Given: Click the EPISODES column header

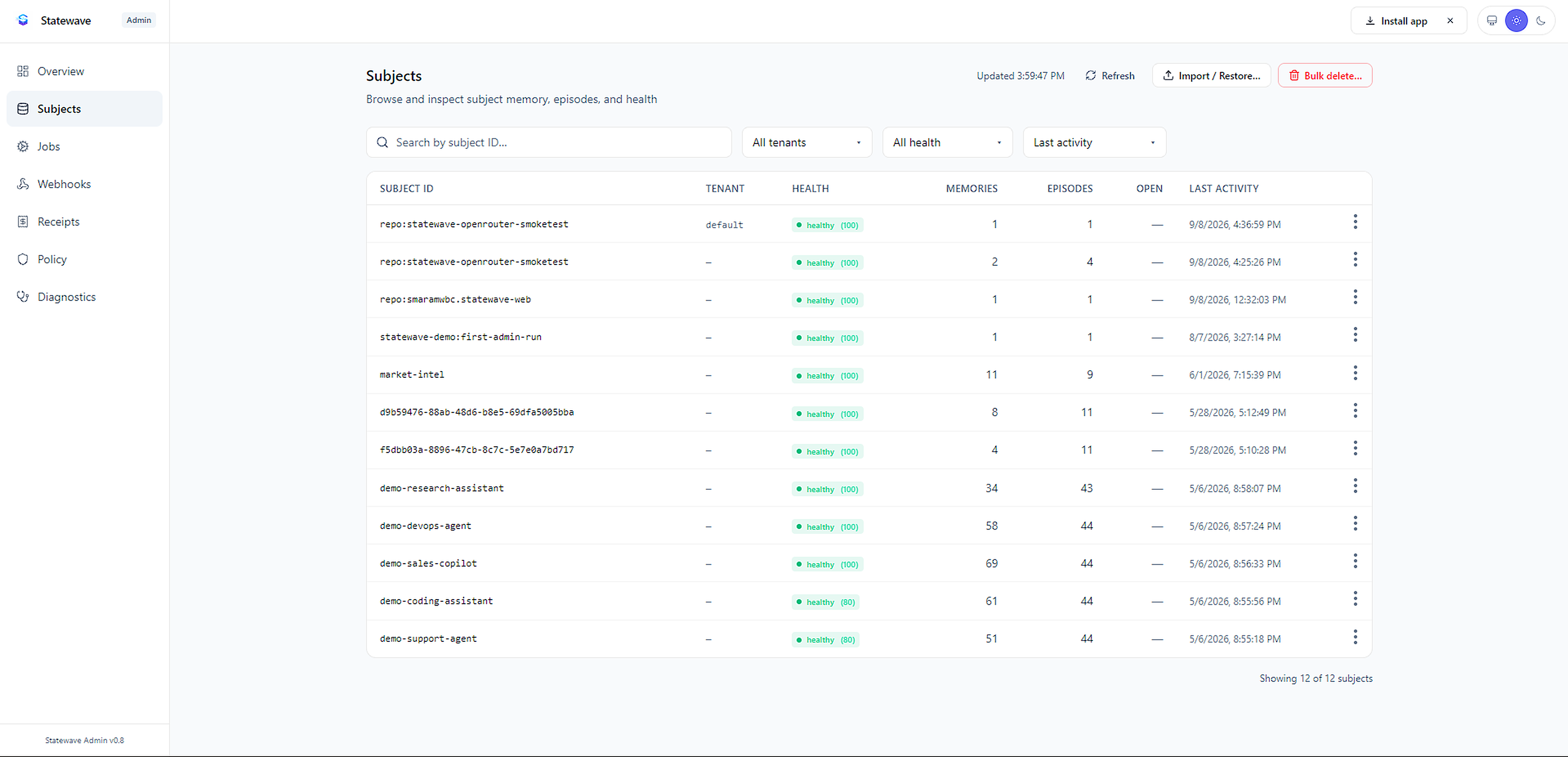Looking at the screenshot, I should tap(1070, 189).
